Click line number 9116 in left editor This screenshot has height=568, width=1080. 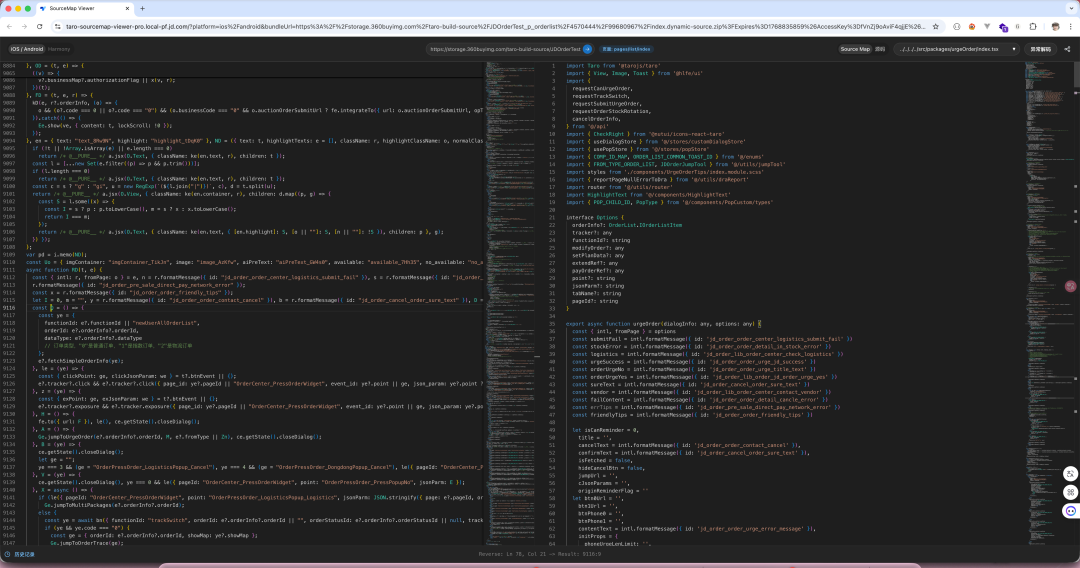9,308
